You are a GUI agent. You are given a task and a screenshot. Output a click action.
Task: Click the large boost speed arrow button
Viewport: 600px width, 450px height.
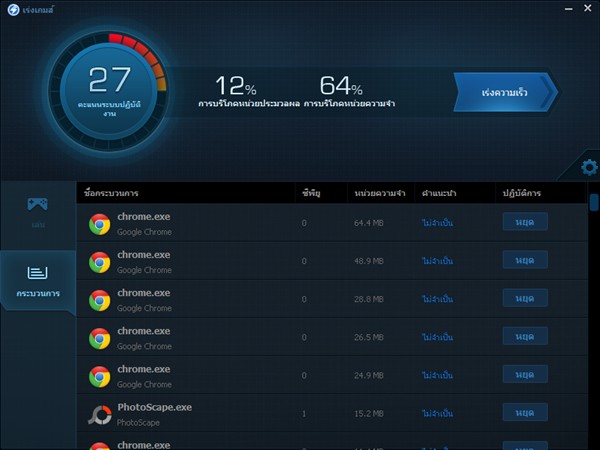click(505, 92)
